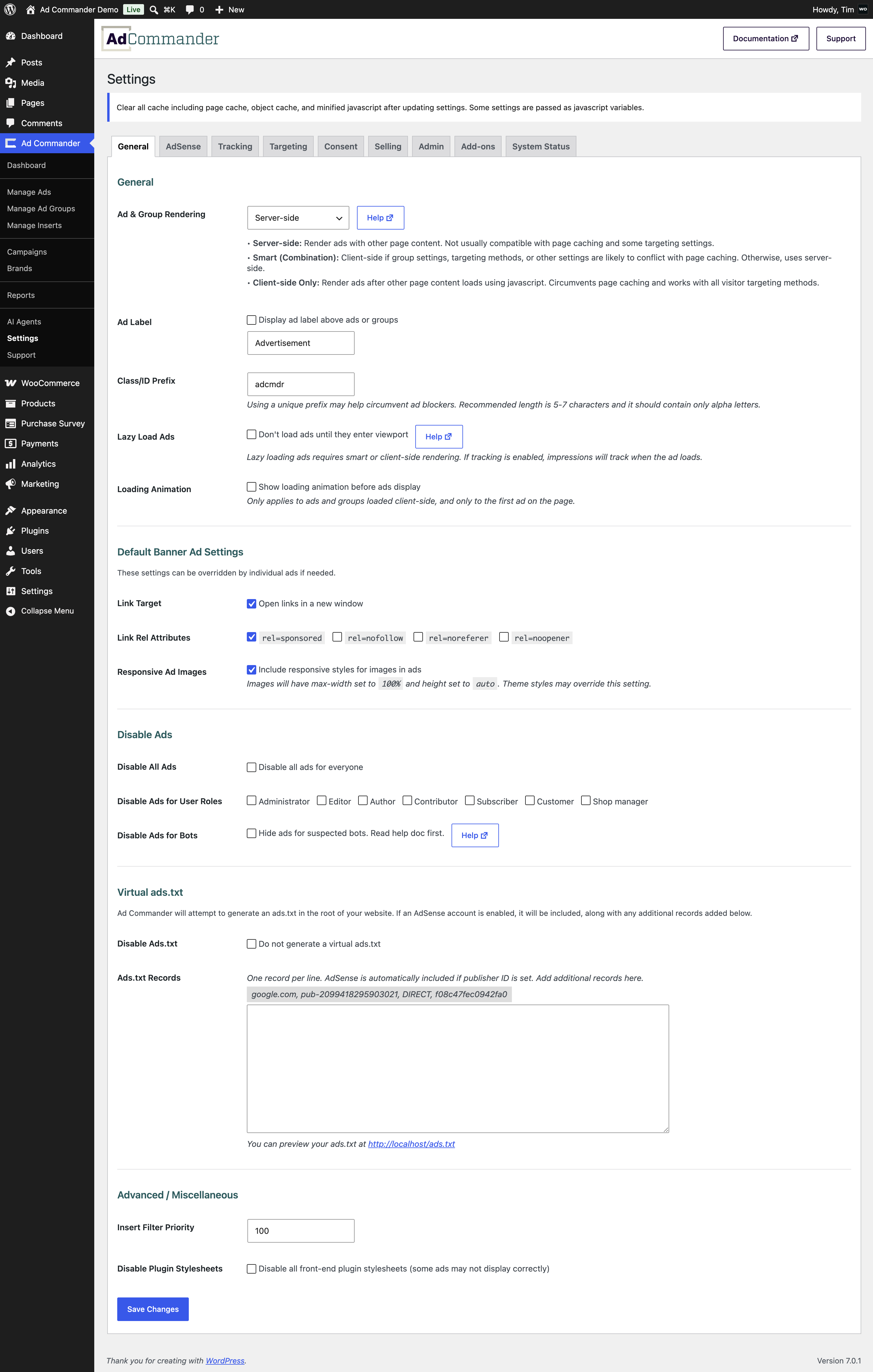Uncheck Open links in a new window

(251, 603)
